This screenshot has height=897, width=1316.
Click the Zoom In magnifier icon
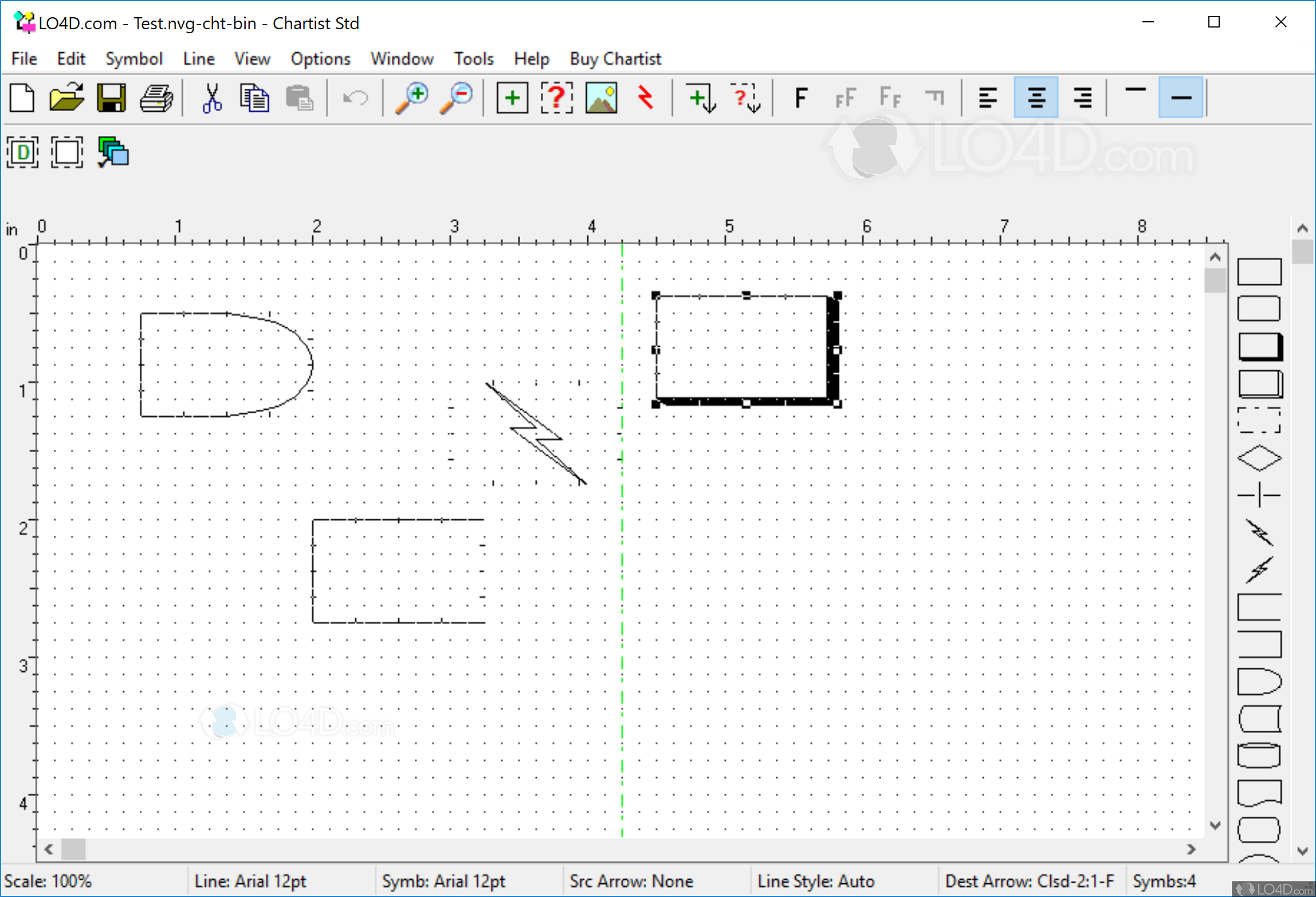412,98
